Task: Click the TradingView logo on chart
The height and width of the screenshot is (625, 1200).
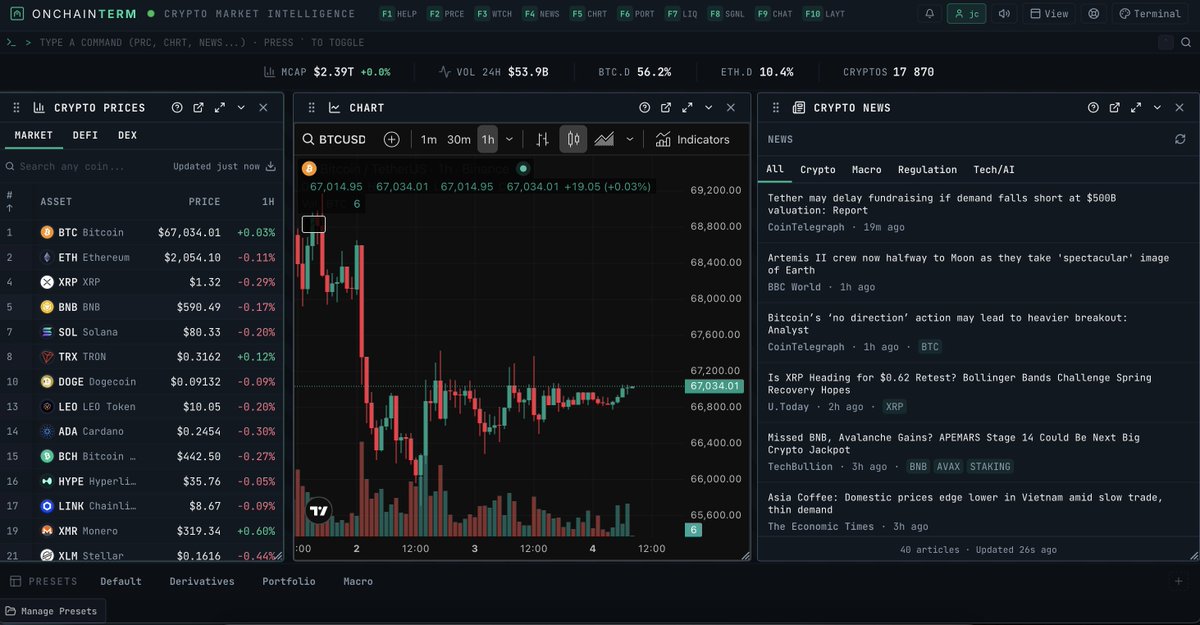Action: [x=319, y=511]
